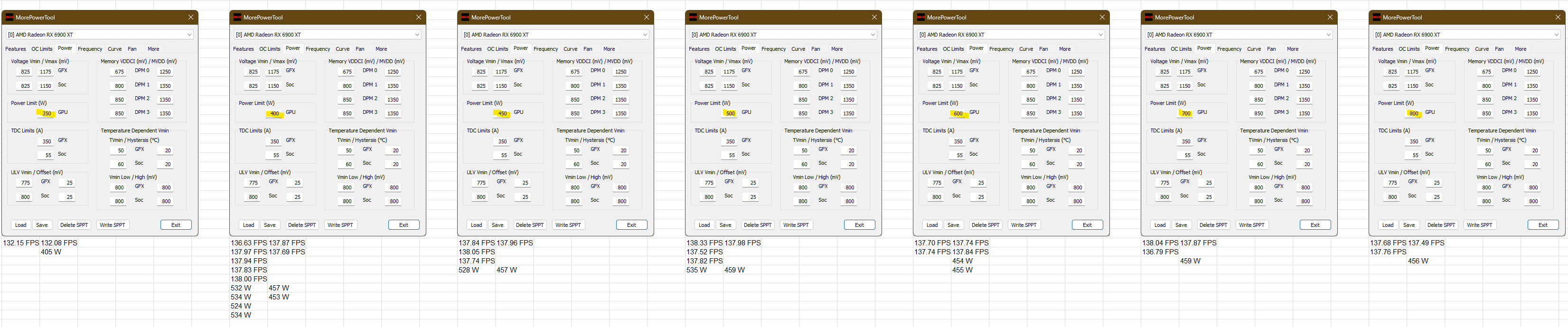Click Write SPPT in the 500 W window
This screenshot has width=1568, height=327.
(x=796, y=224)
